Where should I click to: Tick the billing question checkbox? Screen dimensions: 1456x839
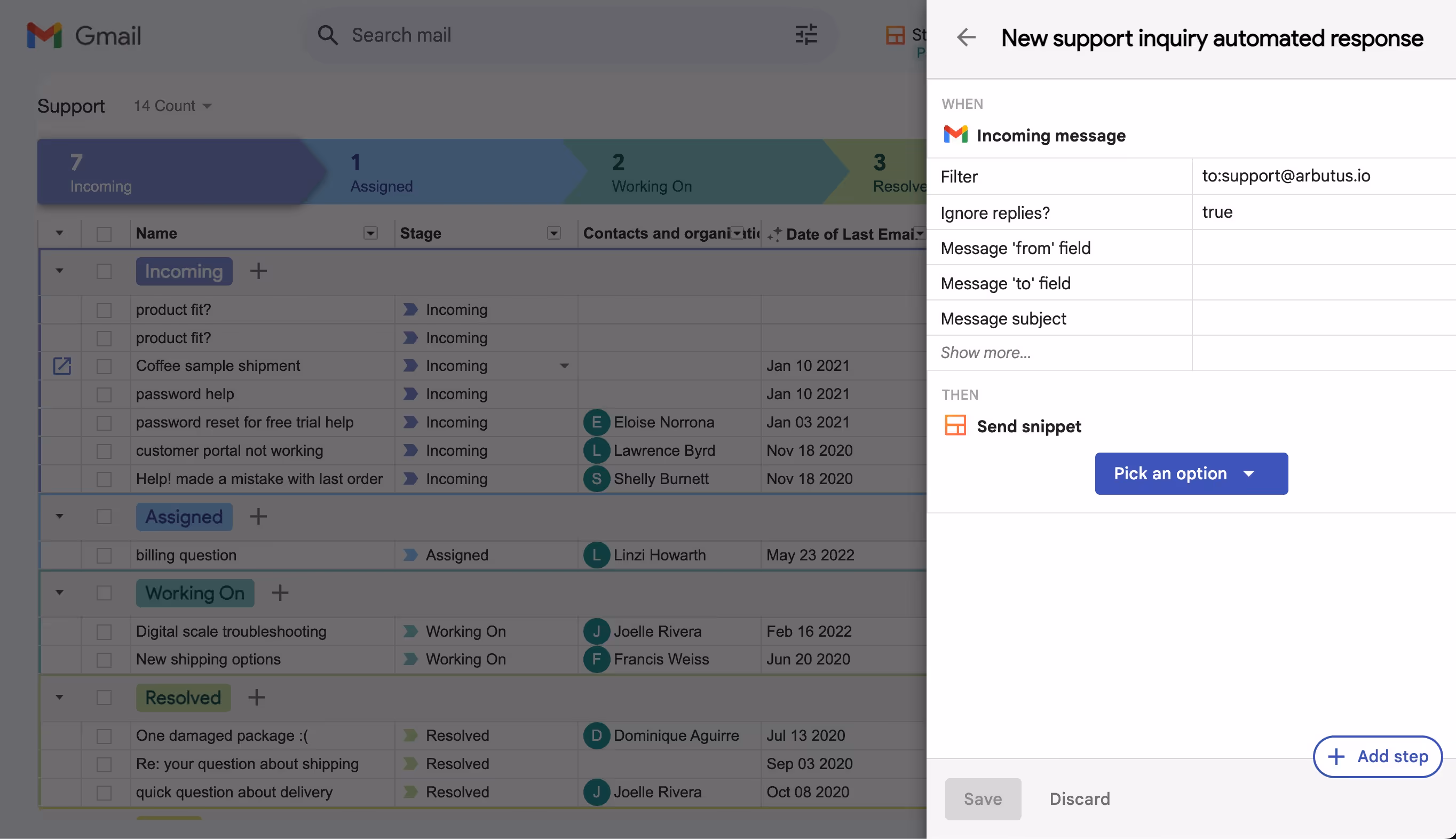[104, 556]
